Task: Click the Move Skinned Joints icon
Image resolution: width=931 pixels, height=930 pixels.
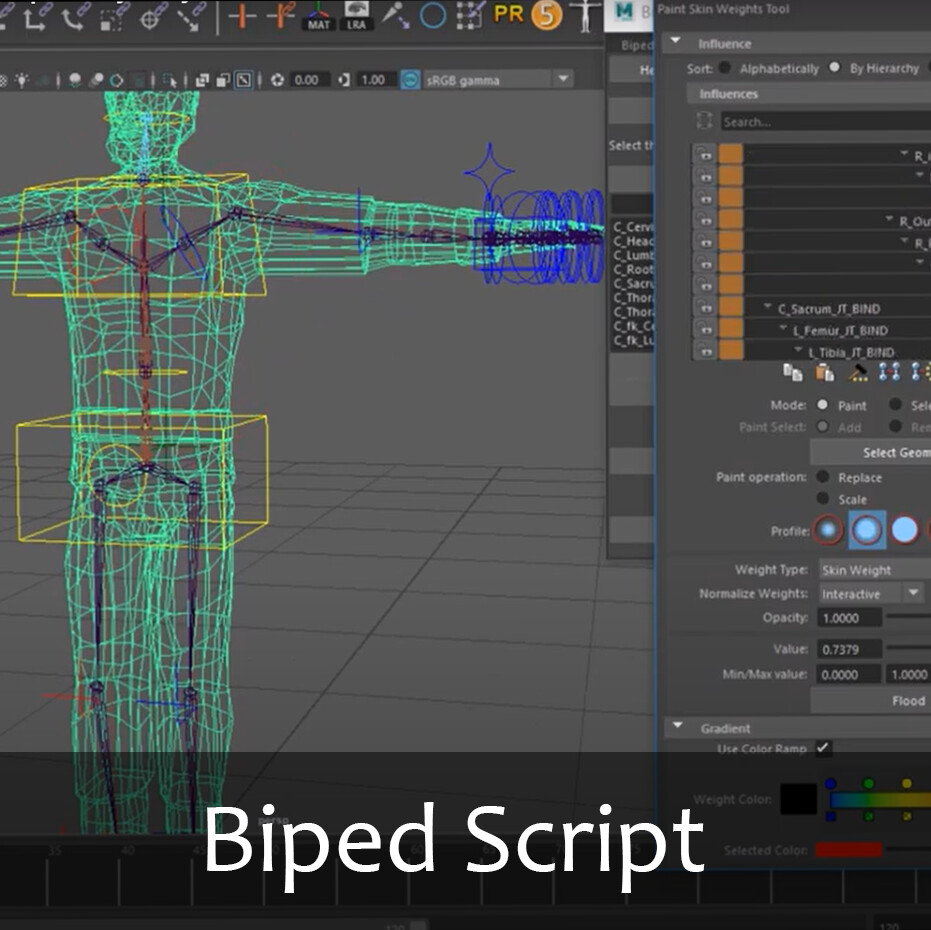Action: 890,374
